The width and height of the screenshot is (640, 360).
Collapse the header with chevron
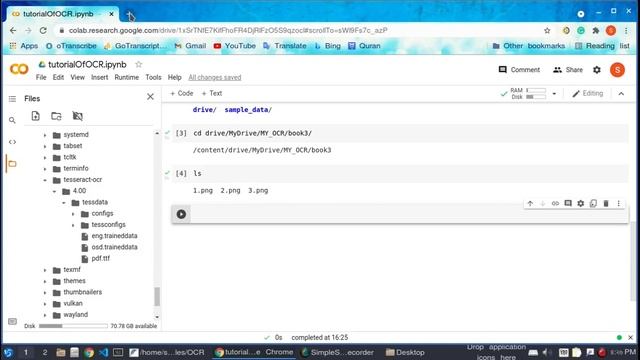click(621, 94)
